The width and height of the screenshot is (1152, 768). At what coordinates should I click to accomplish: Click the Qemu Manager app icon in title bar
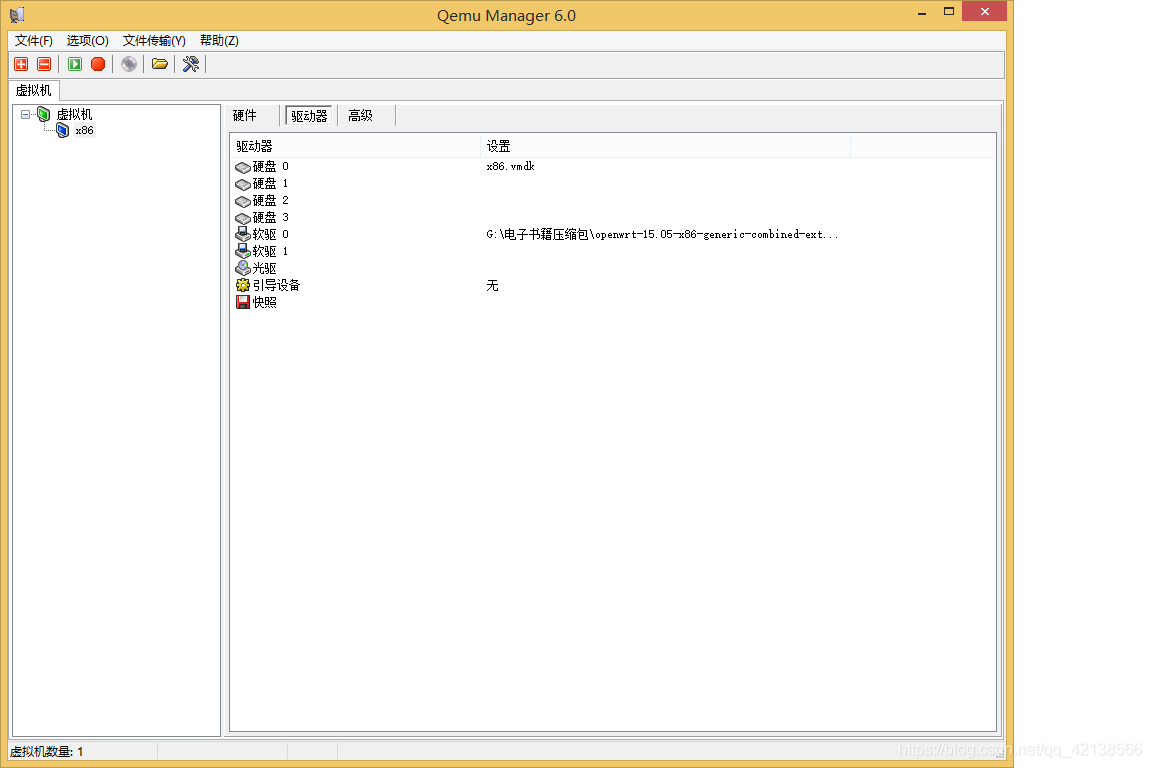pos(17,15)
